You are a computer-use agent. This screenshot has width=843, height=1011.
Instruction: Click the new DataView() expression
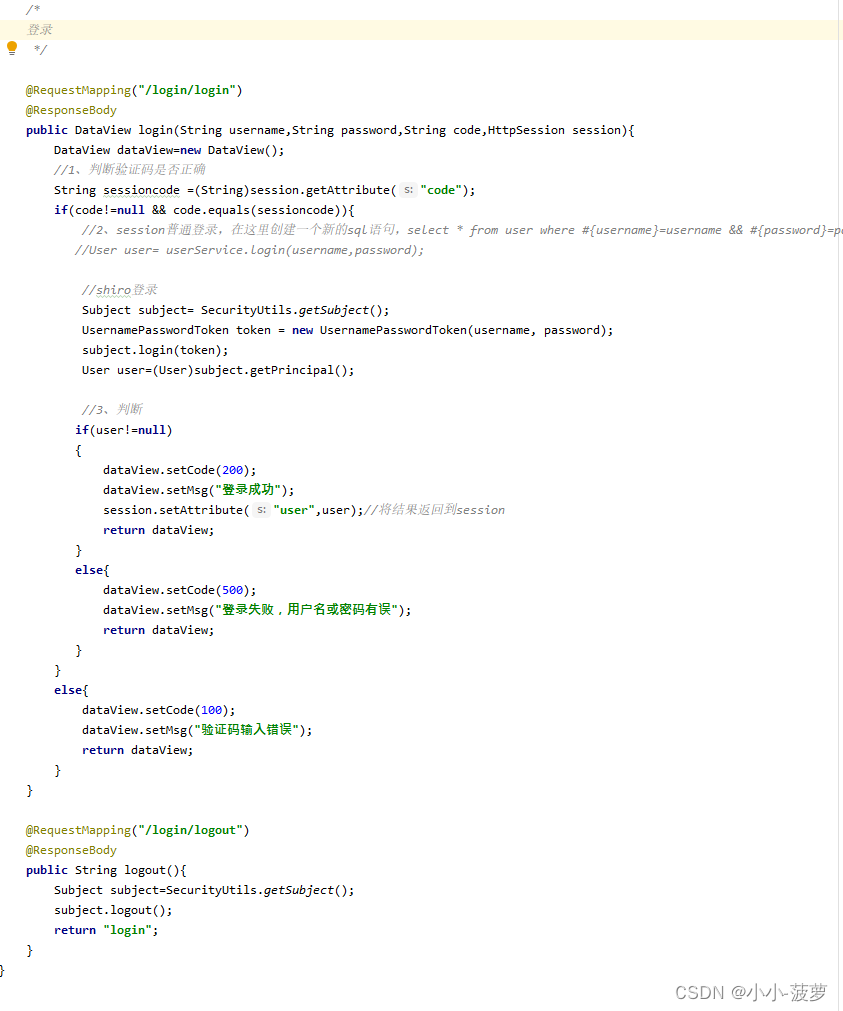(x=225, y=149)
